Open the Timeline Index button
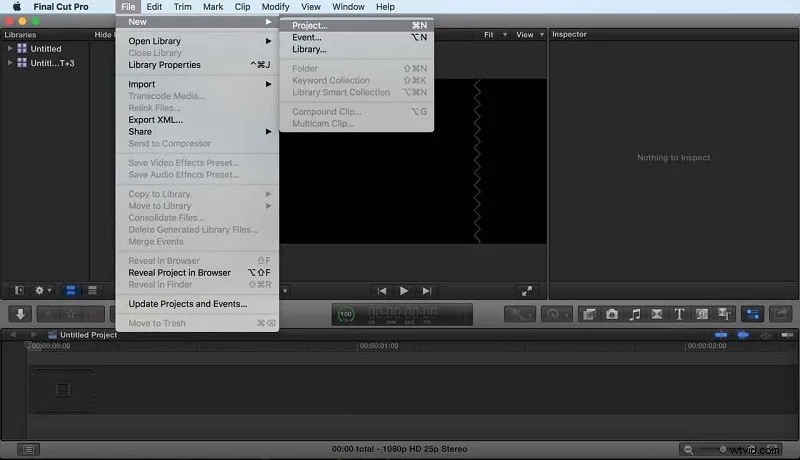The height and width of the screenshot is (460, 800). [x=29, y=449]
